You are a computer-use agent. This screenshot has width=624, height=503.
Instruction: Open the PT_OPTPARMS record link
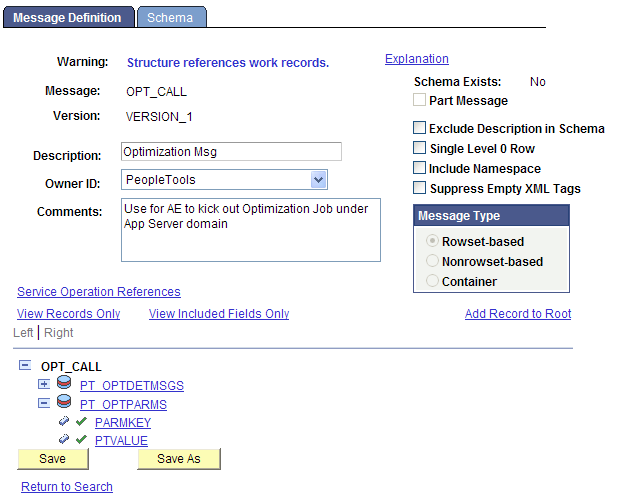[x=123, y=405]
